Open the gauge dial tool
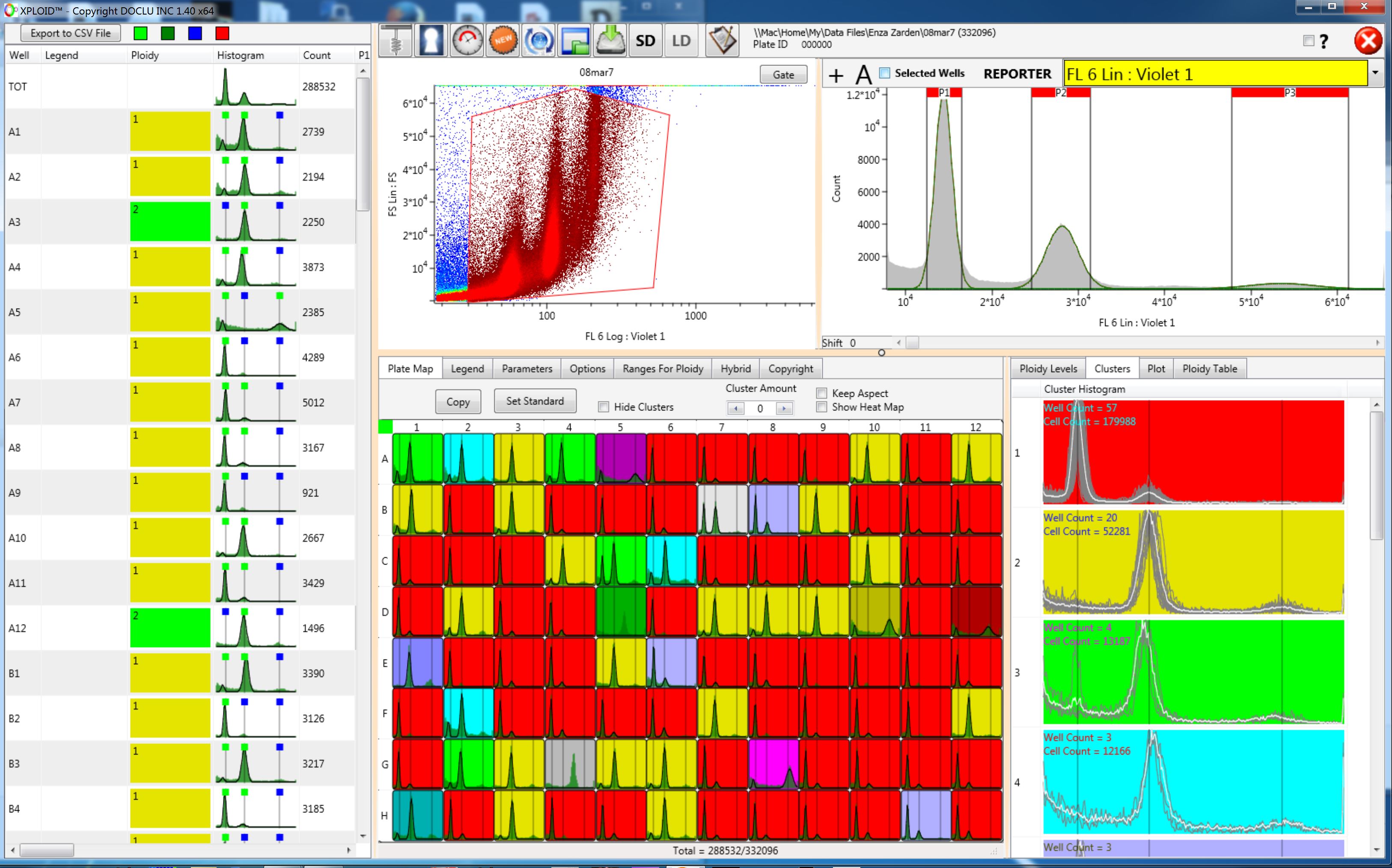This screenshot has width=1392, height=868. (467, 40)
